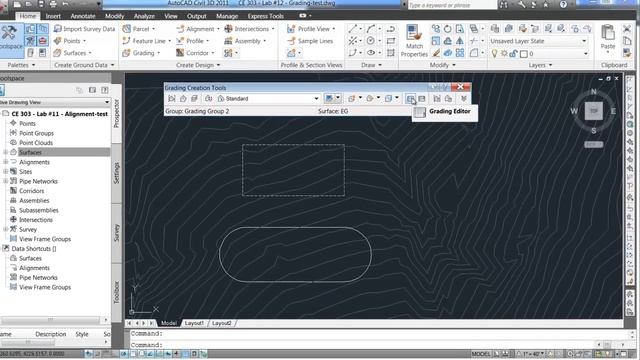Open the Feature Line dropdown
This screenshot has height=360, width=640.
[x=147, y=41]
